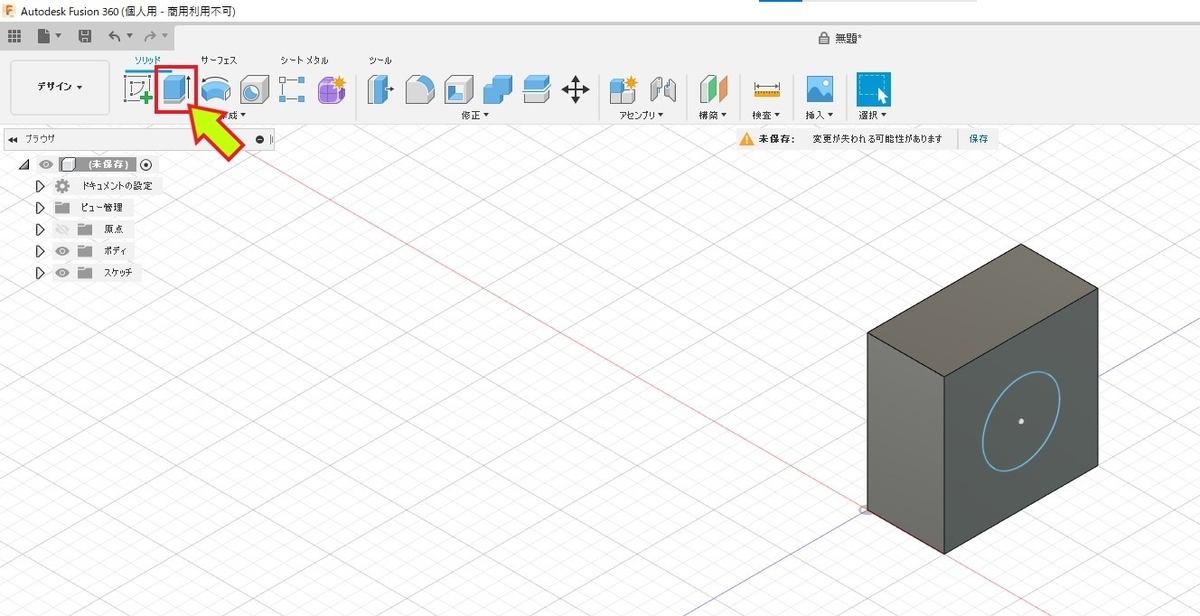Click the File document icon

click(x=44, y=36)
